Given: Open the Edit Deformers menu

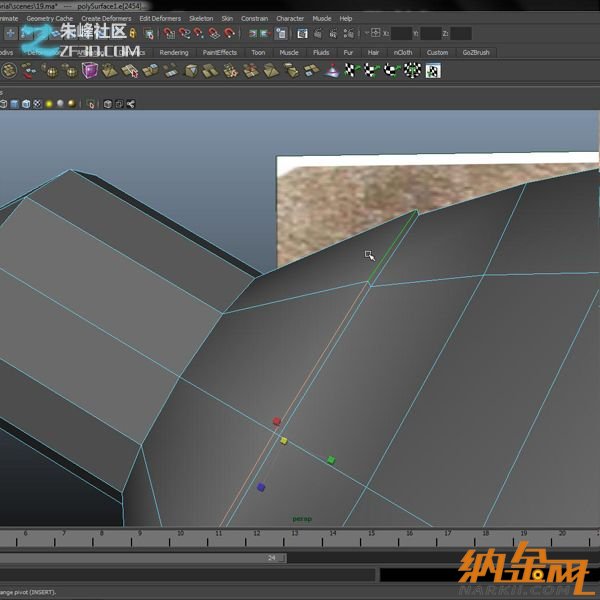Looking at the screenshot, I should [158, 18].
